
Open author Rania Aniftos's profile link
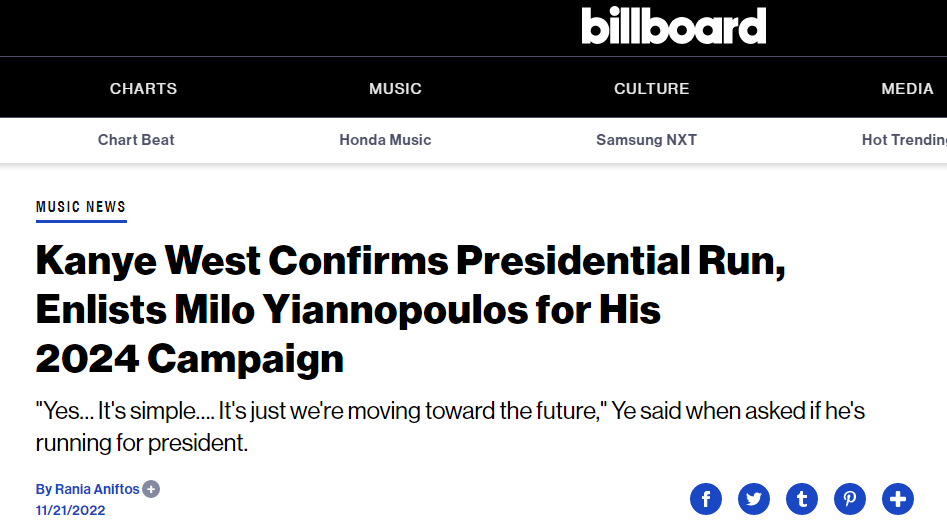point(88,489)
